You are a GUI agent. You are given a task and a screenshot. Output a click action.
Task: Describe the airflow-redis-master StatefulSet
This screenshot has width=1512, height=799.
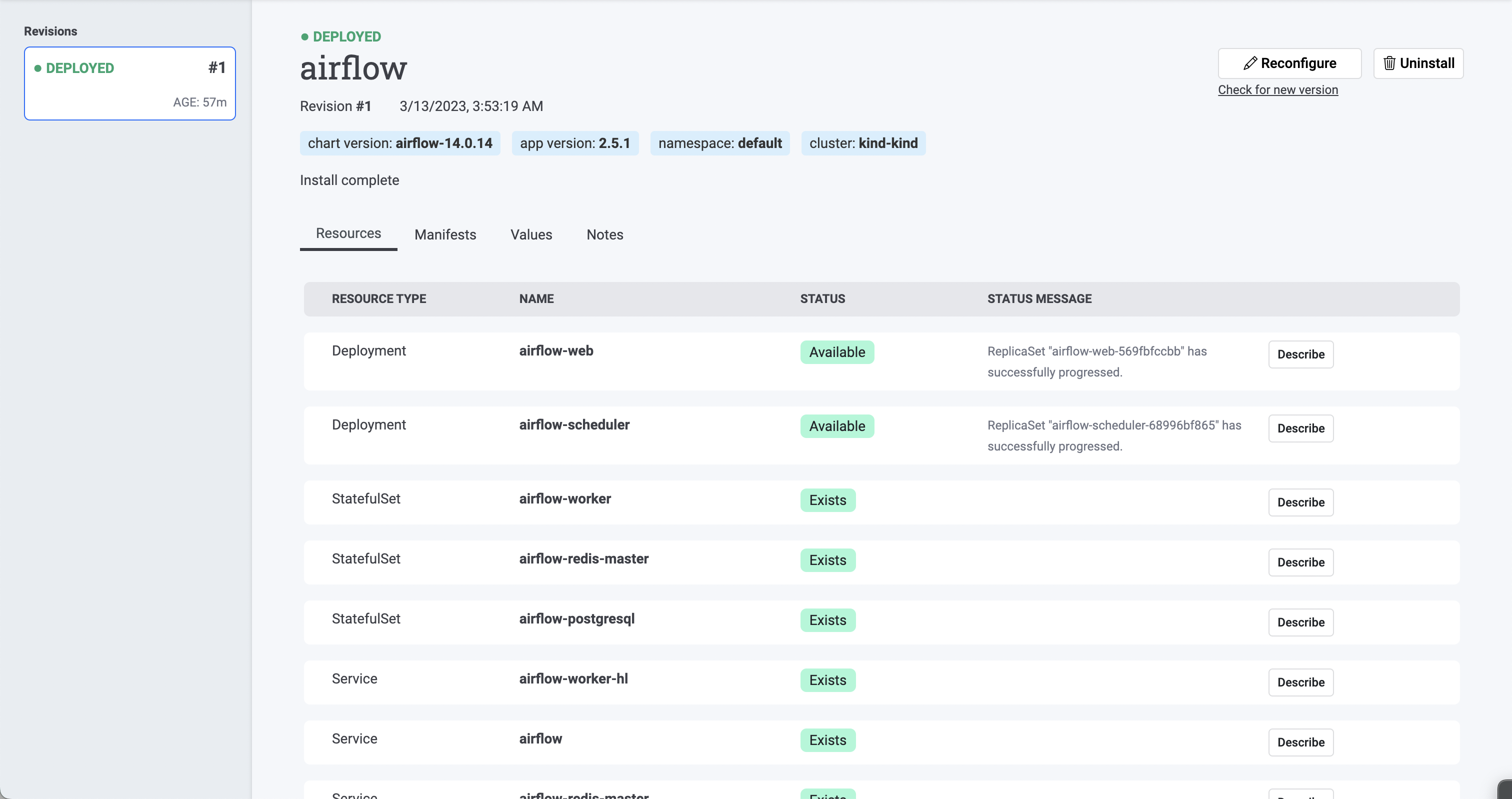coord(1300,562)
